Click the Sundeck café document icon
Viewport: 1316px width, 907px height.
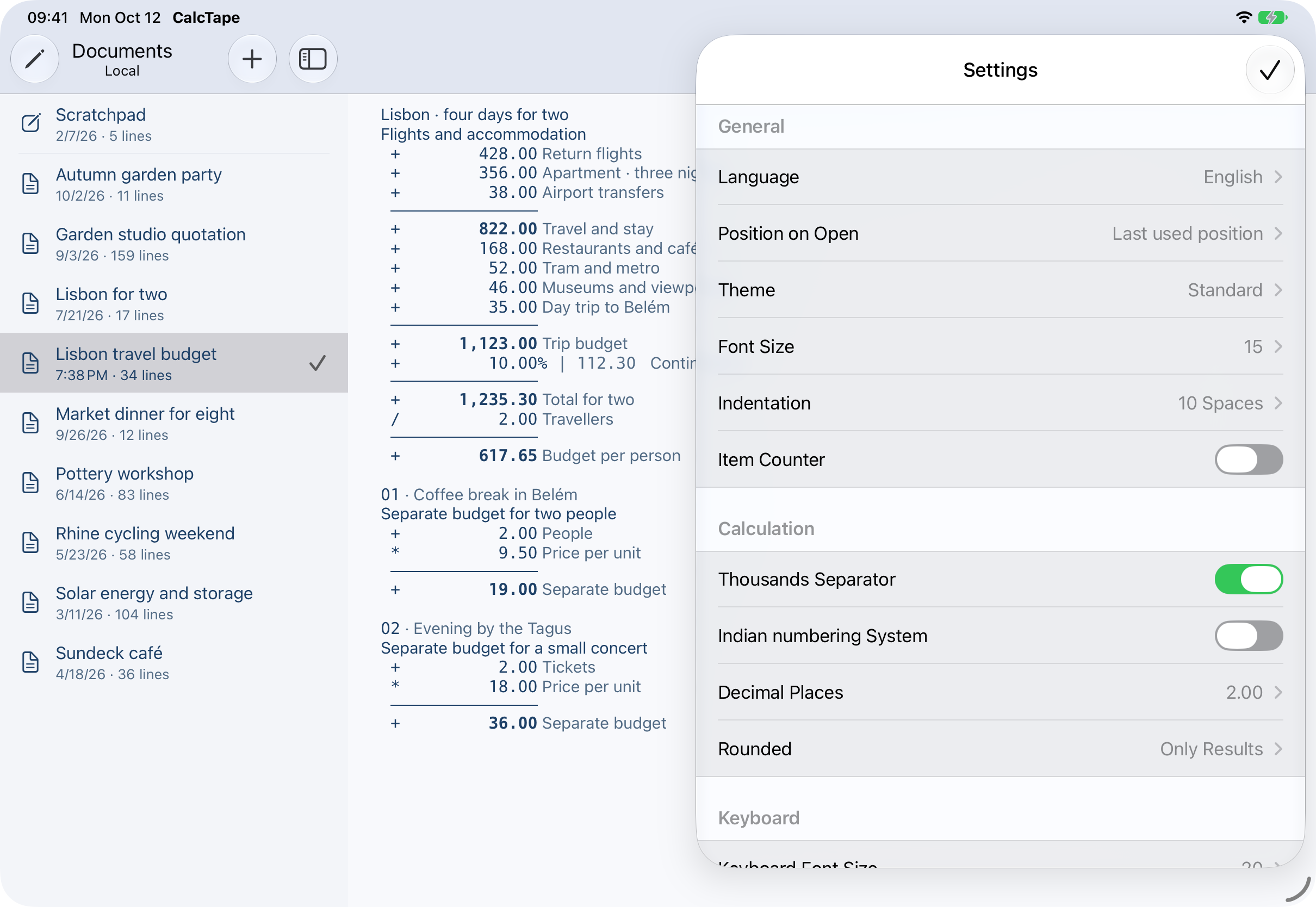click(30, 662)
